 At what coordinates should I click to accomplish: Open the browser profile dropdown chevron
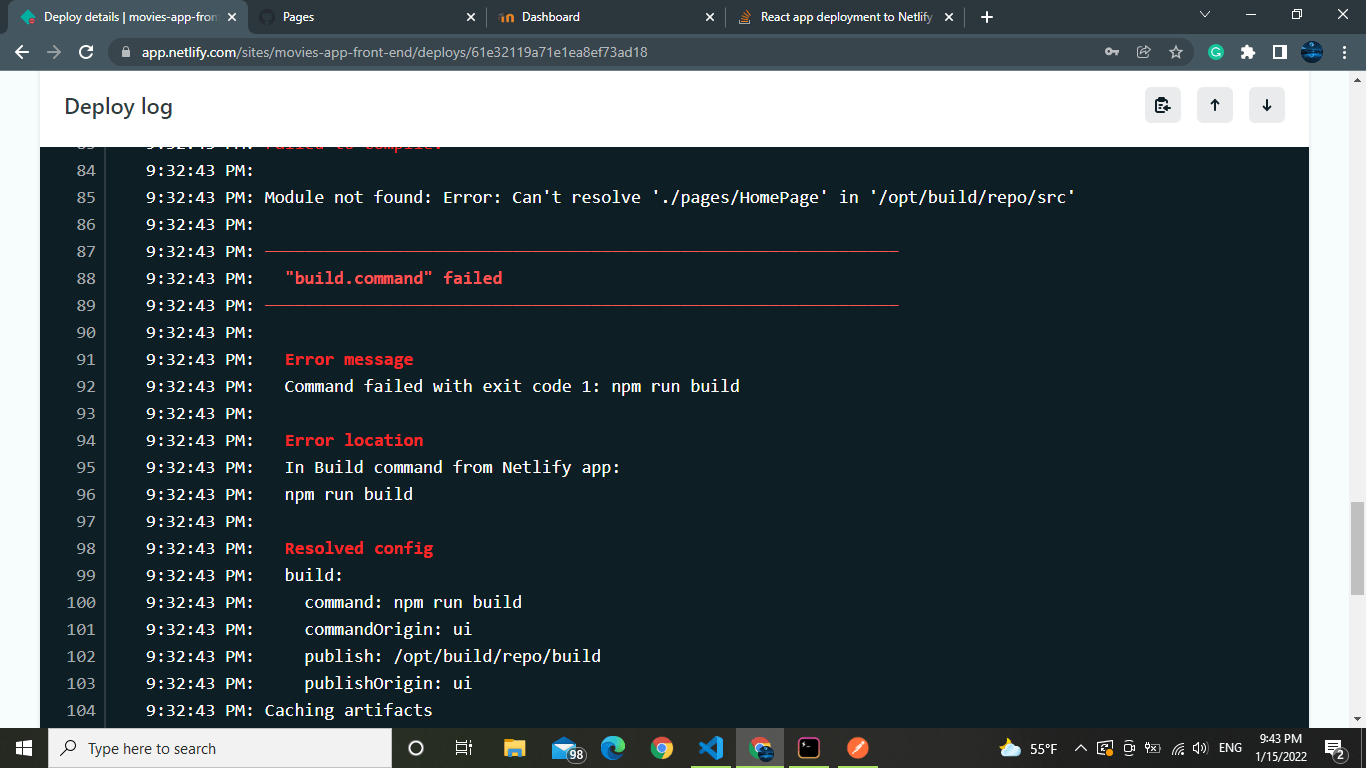[1204, 16]
